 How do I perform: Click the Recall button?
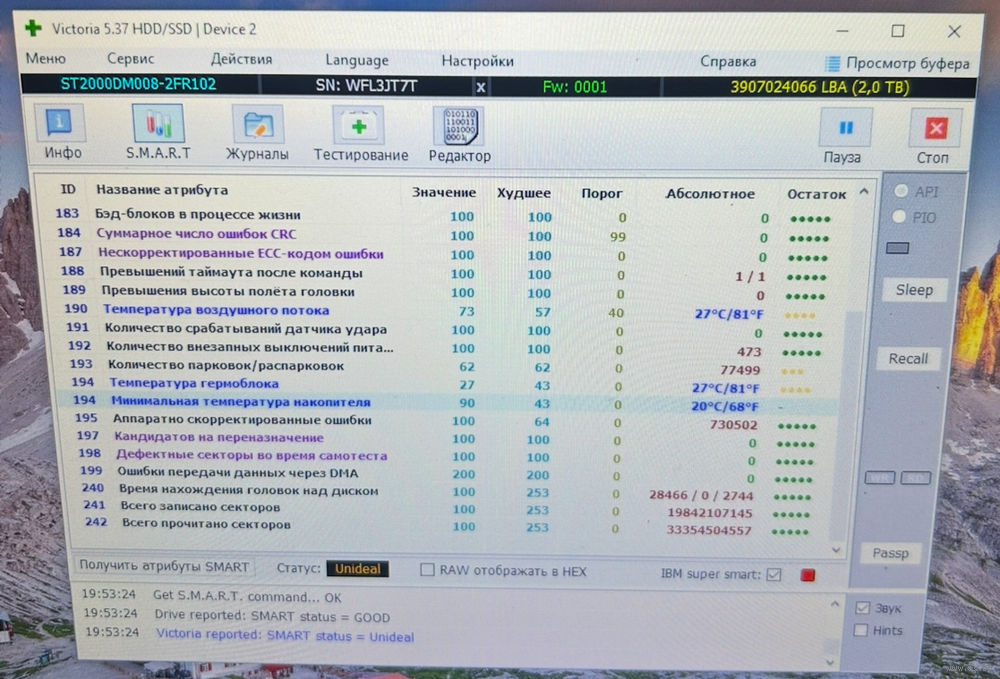908,358
